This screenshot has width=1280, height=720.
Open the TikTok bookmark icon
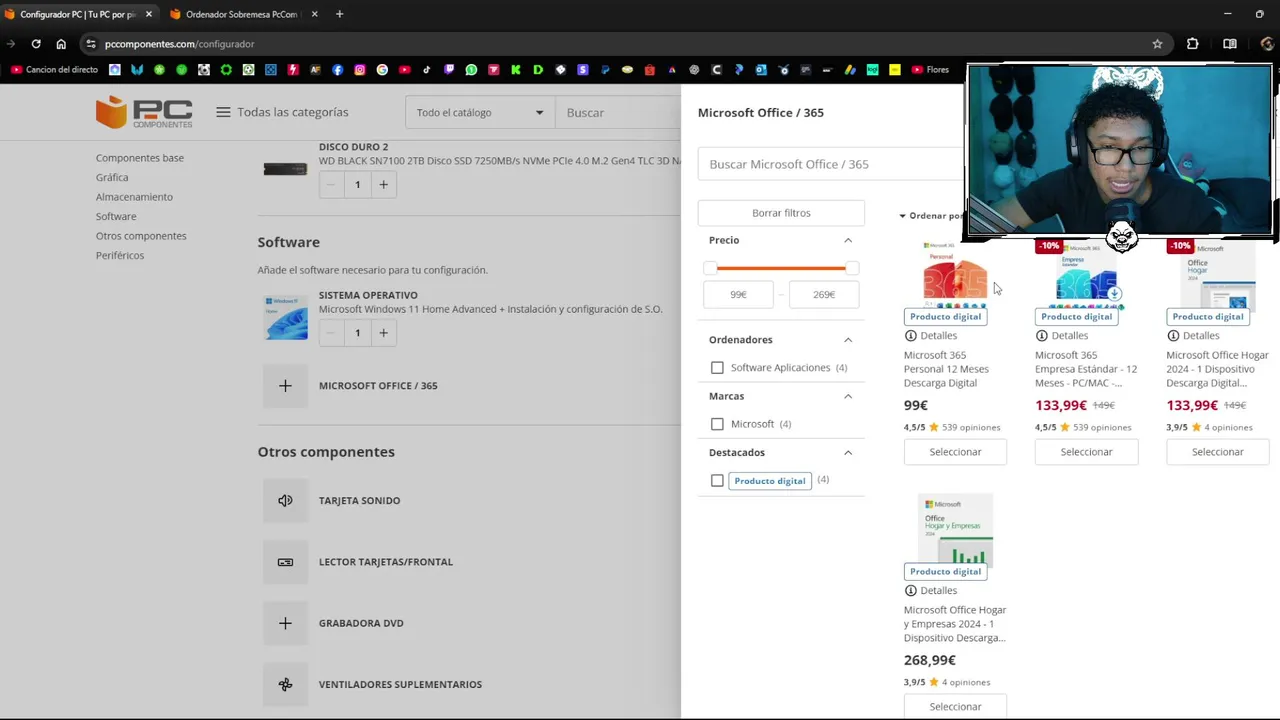[427, 70]
